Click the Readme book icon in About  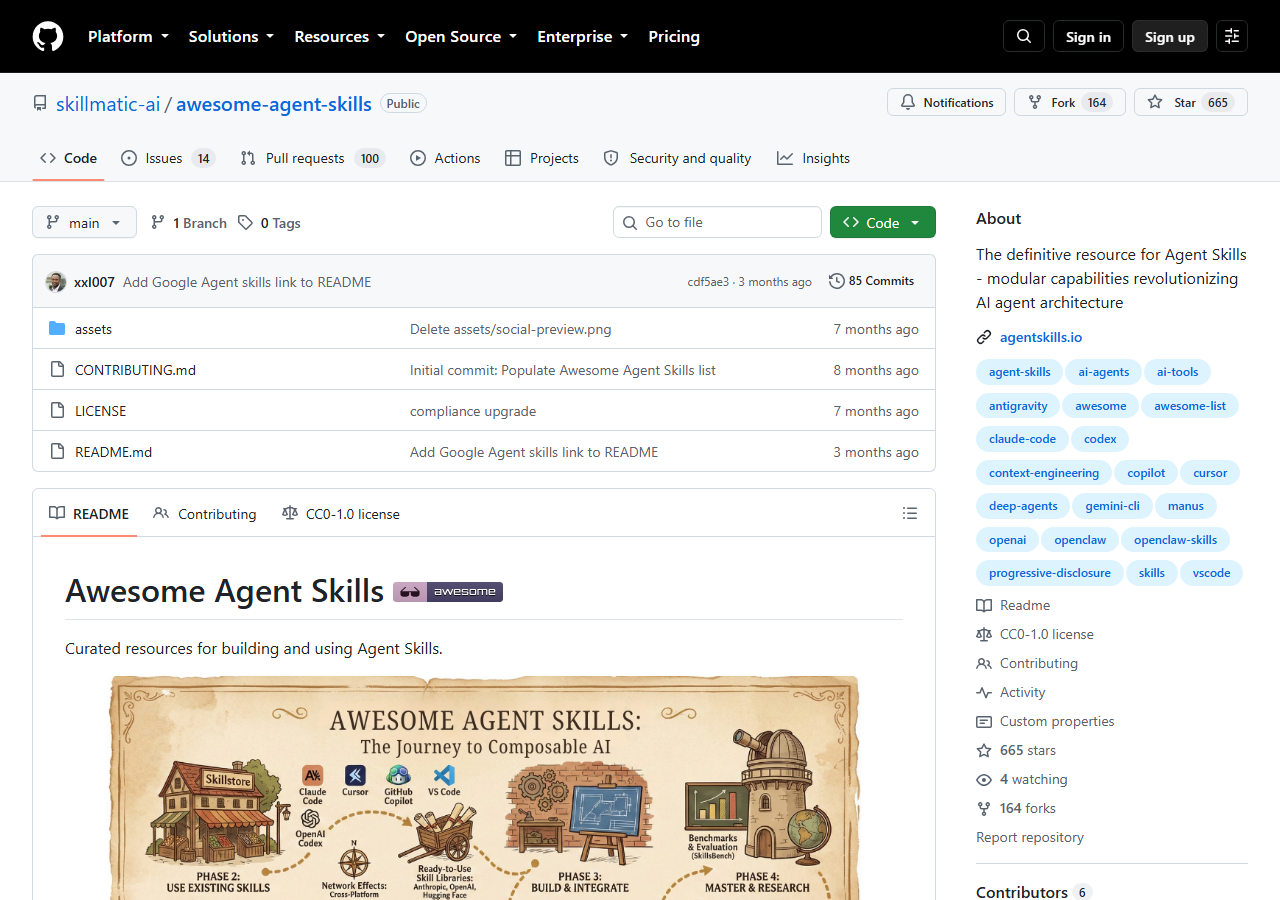click(984, 605)
